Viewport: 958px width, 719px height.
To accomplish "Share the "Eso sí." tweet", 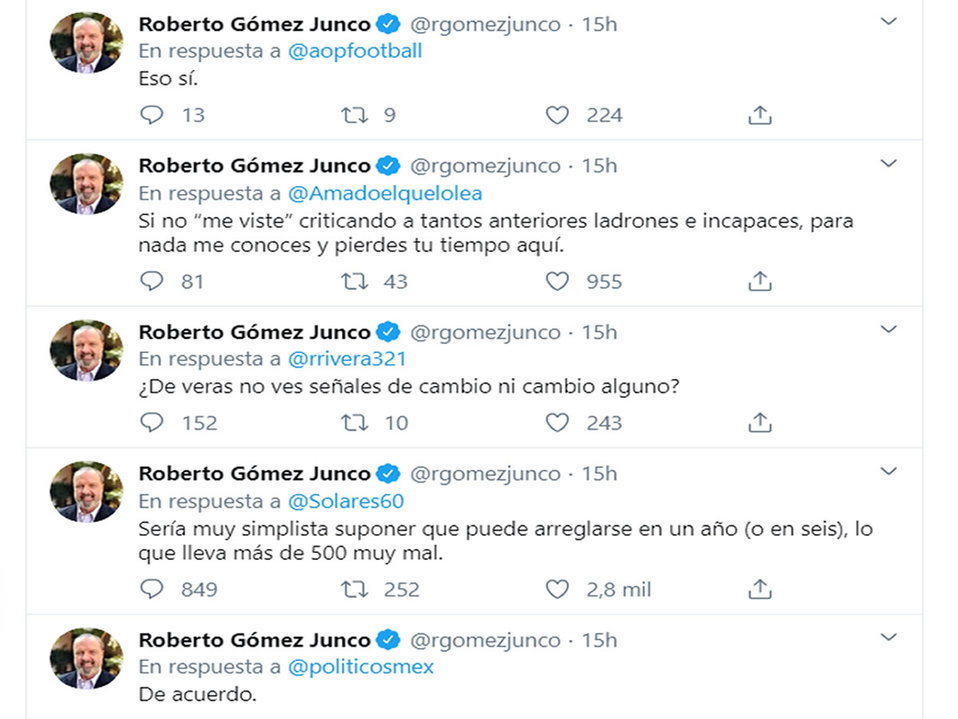I will (760, 115).
